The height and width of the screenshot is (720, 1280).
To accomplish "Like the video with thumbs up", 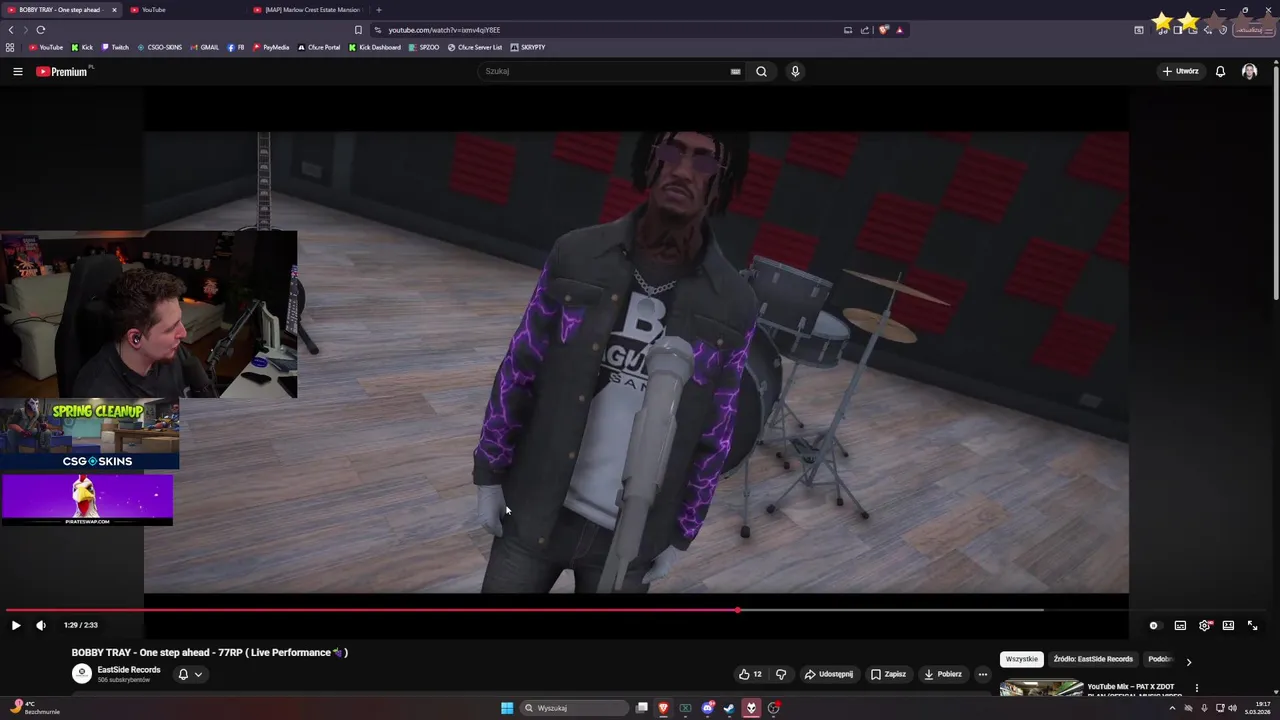I will [750, 674].
